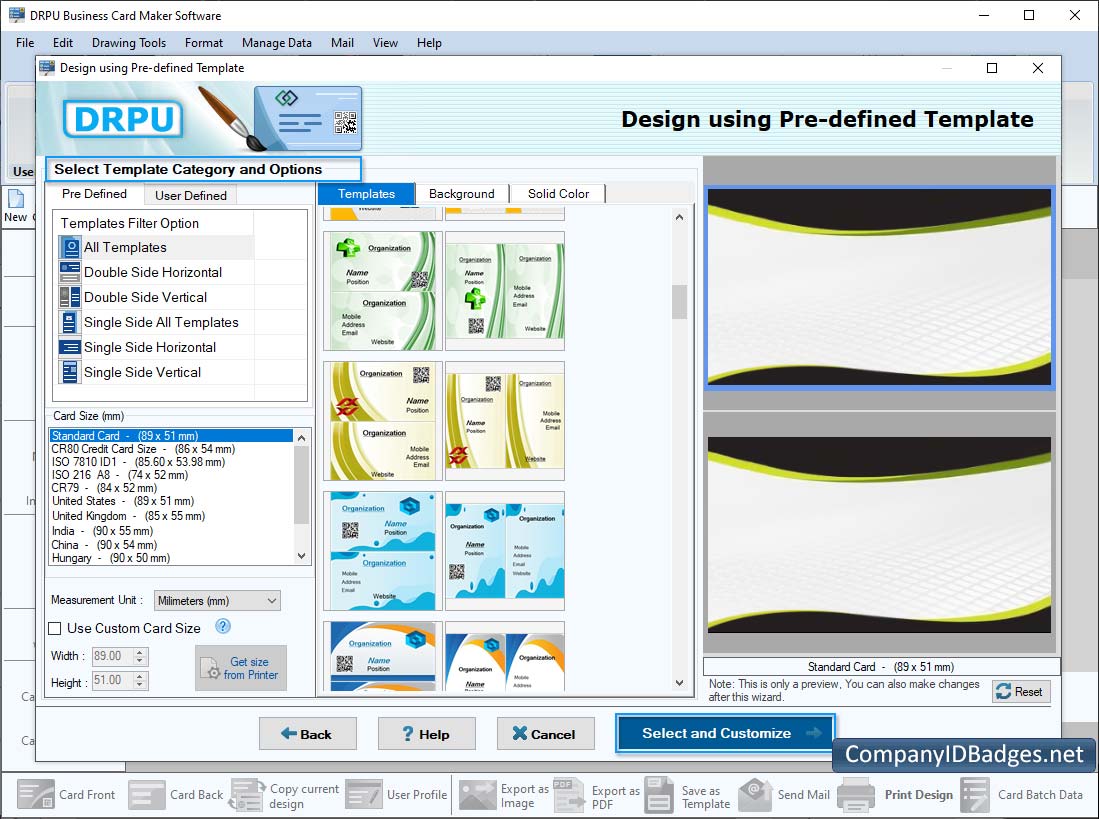
Task: Open the Format menu
Action: tap(204, 43)
